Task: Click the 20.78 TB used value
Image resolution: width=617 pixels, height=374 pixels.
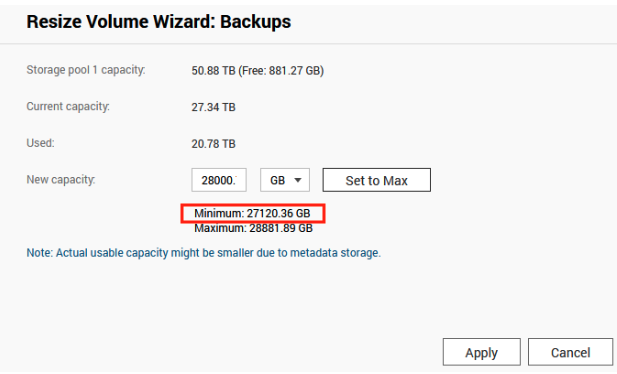Action: pyautogui.click(x=213, y=144)
